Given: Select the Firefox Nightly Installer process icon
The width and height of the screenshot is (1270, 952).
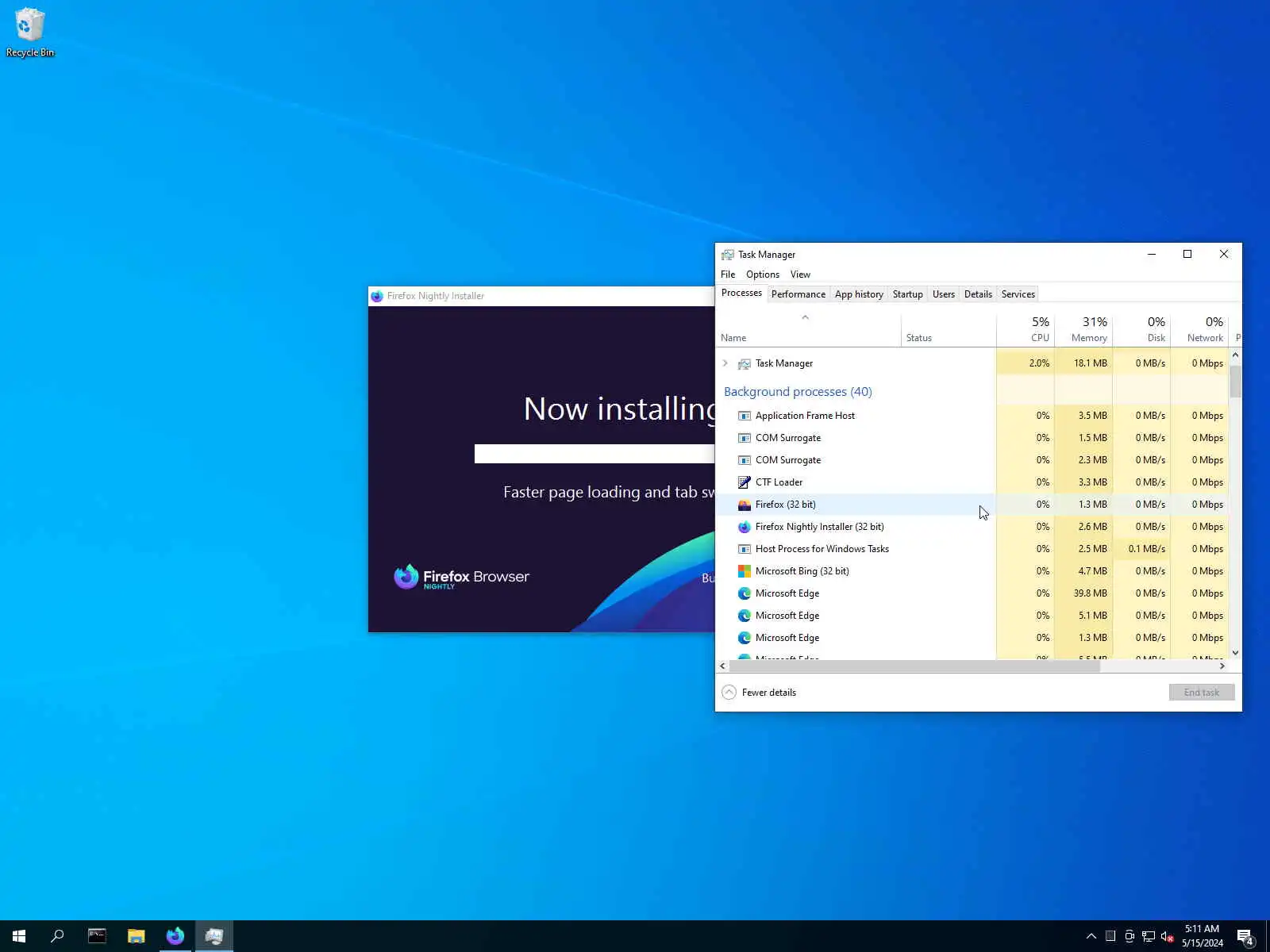Looking at the screenshot, I should [744, 527].
